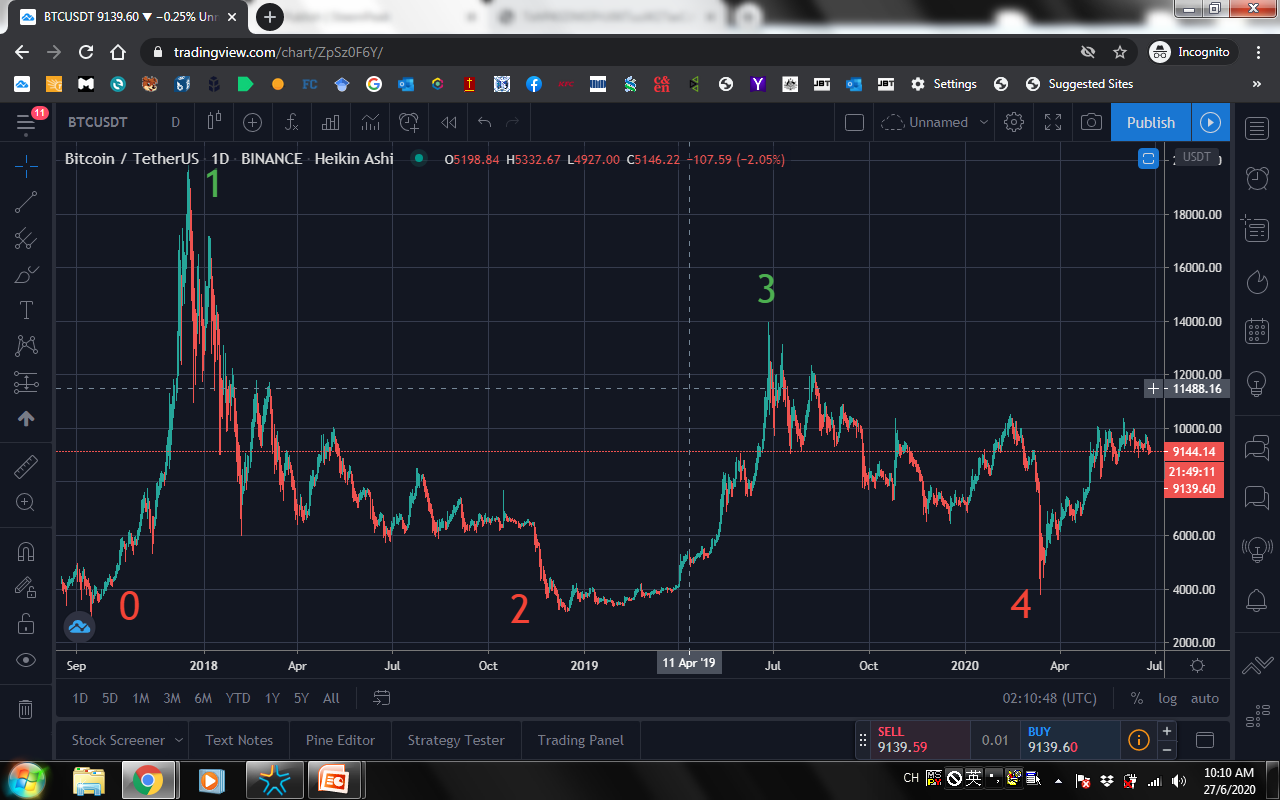1280x800 pixels.
Task: Take a chart snapshot with camera icon
Action: pos(1091,122)
